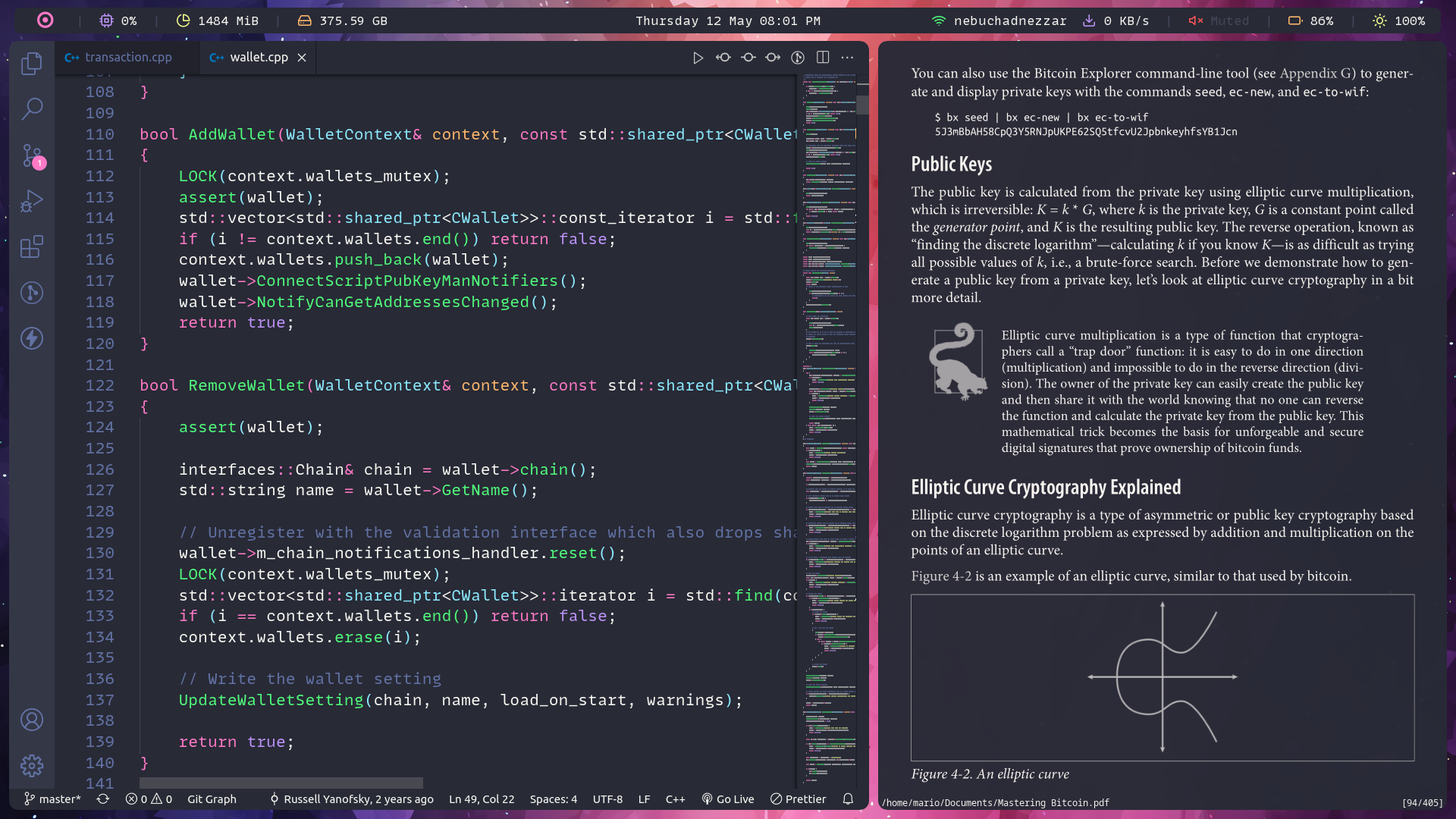The image size is (1456, 819).
Task: Click the CPU usage 0% indicator
Action: (x=118, y=20)
